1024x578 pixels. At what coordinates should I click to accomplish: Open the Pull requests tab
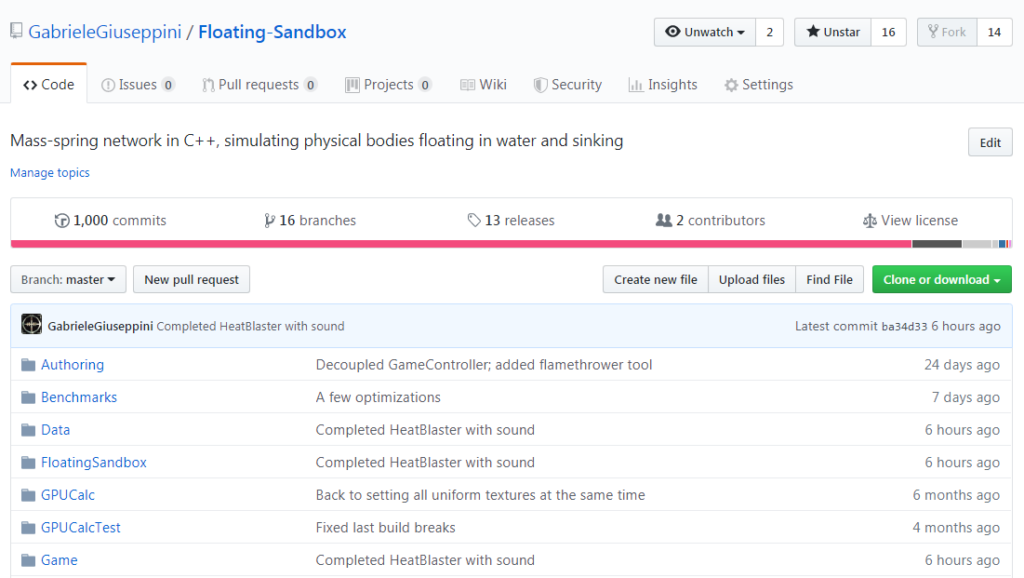click(259, 85)
